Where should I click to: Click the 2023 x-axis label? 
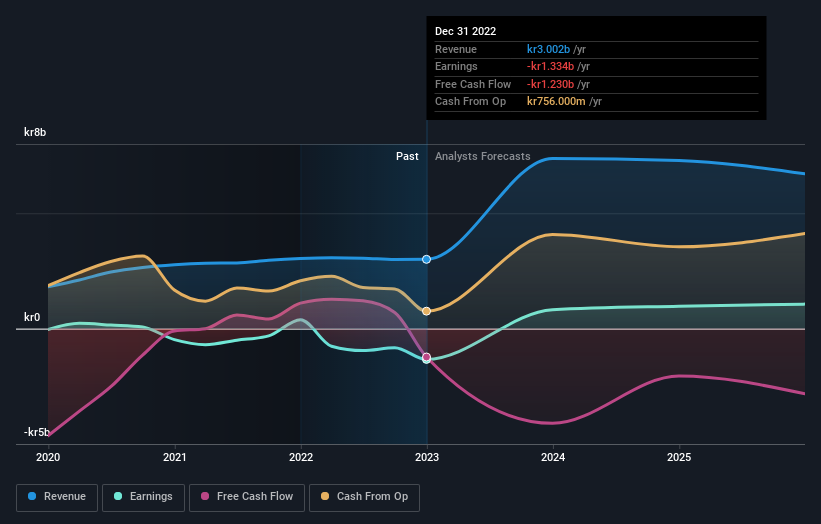point(427,457)
